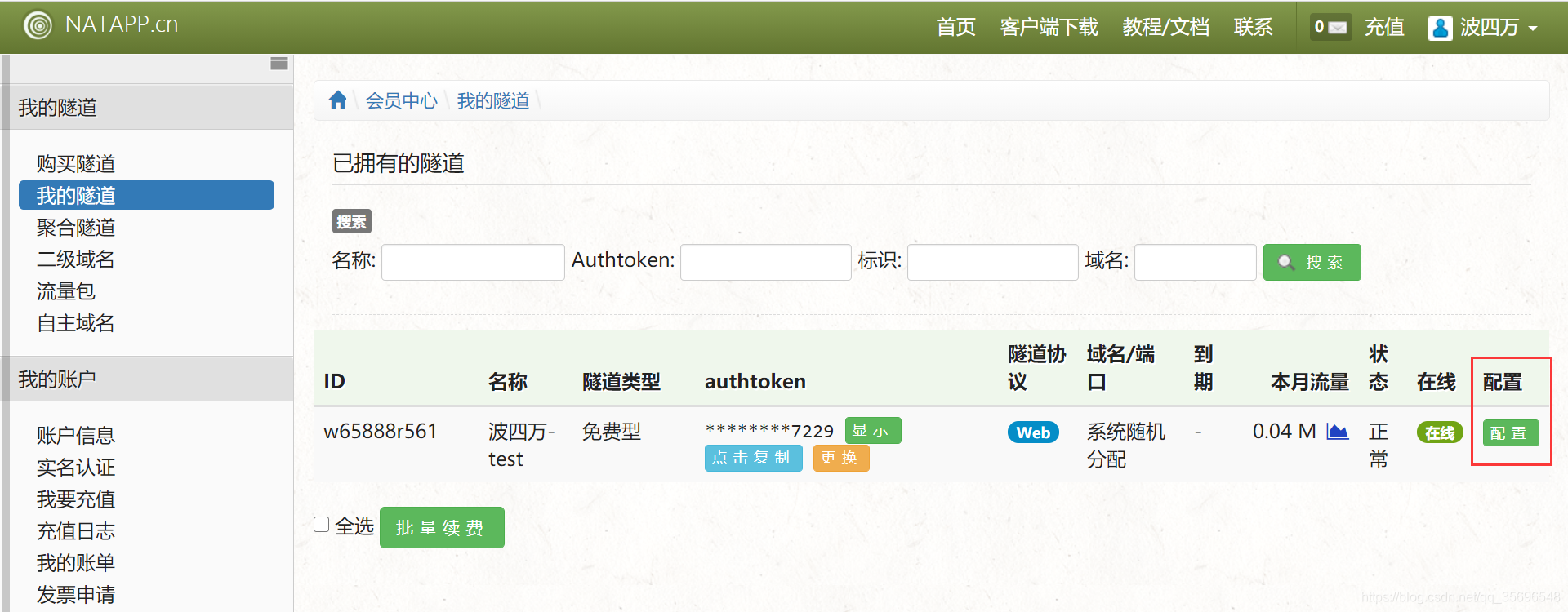
Task: Focus the Authtoken search input field
Action: (766, 262)
